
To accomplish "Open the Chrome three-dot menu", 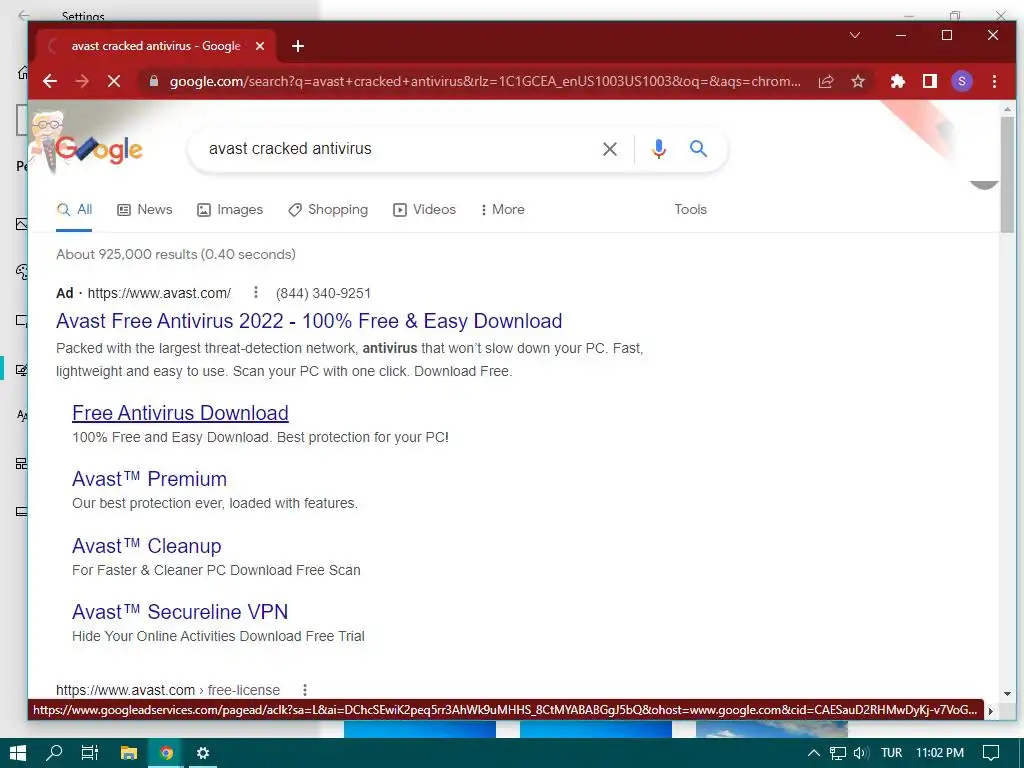I will (x=994, y=81).
